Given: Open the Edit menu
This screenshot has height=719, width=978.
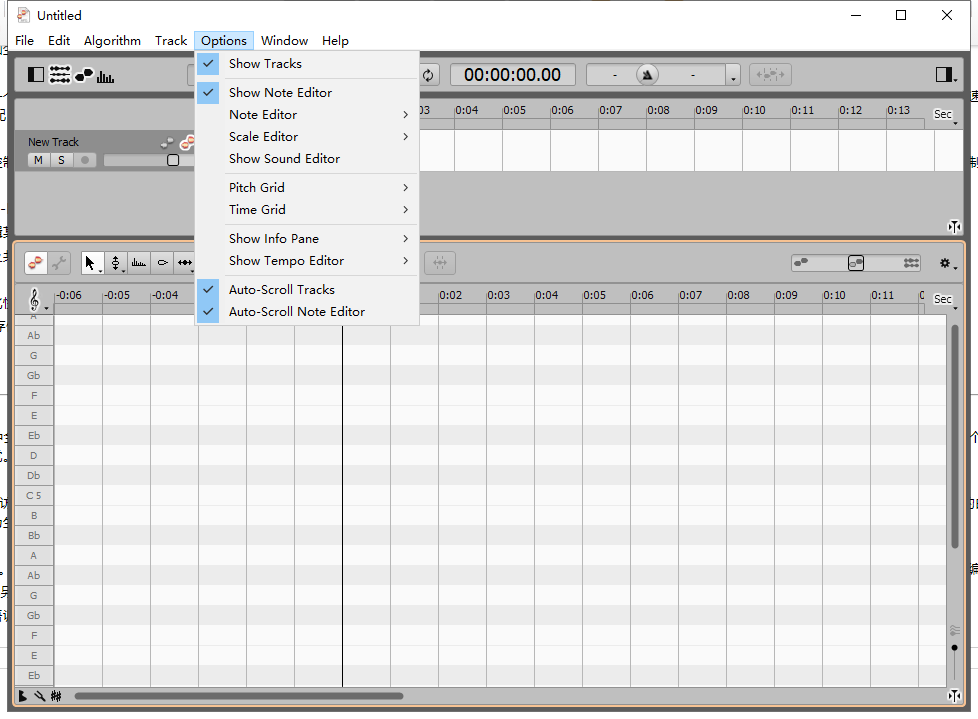Looking at the screenshot, I should click(x=59, y=41).
